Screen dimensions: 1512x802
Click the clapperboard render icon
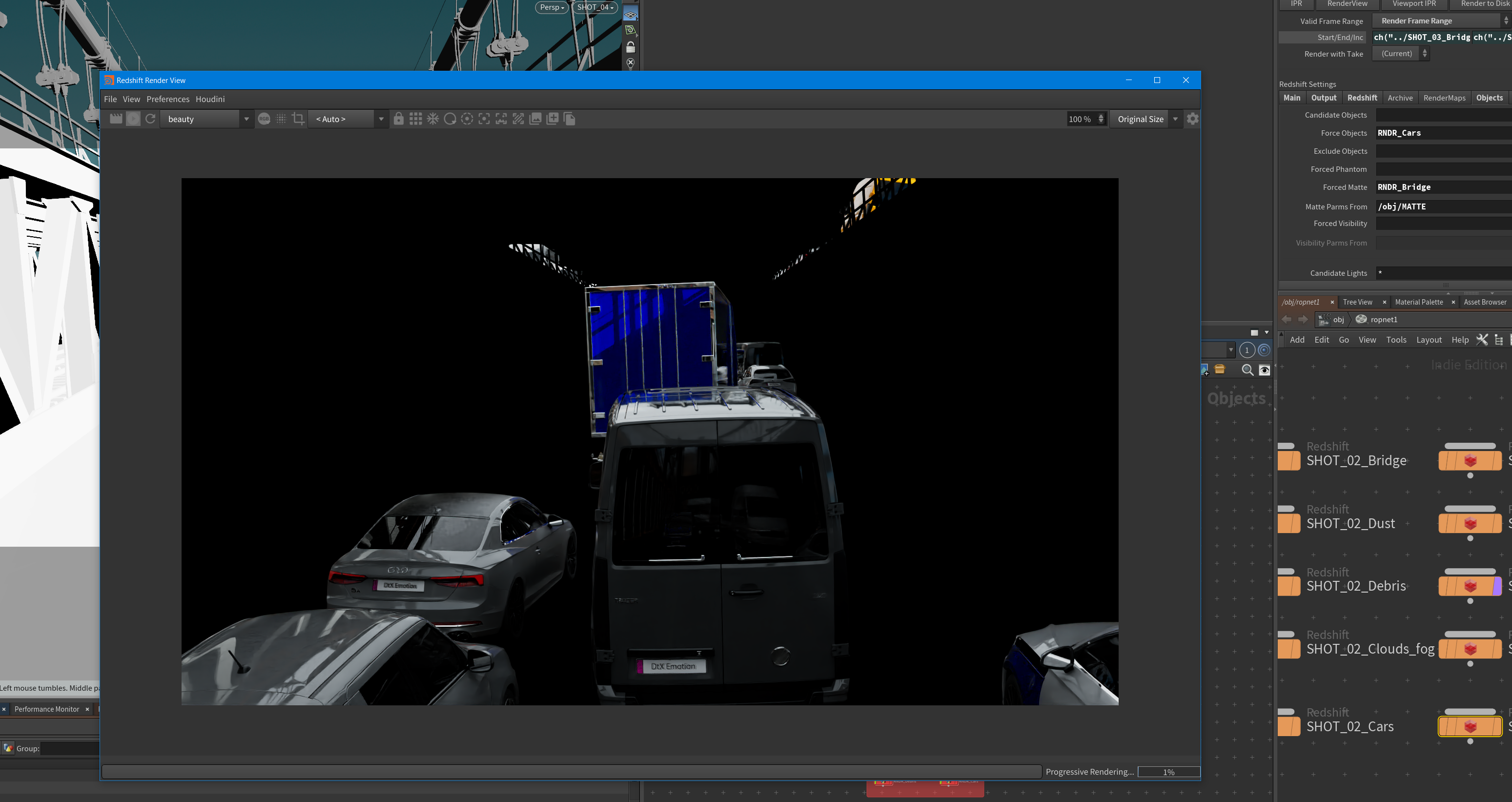click(116, 119)
